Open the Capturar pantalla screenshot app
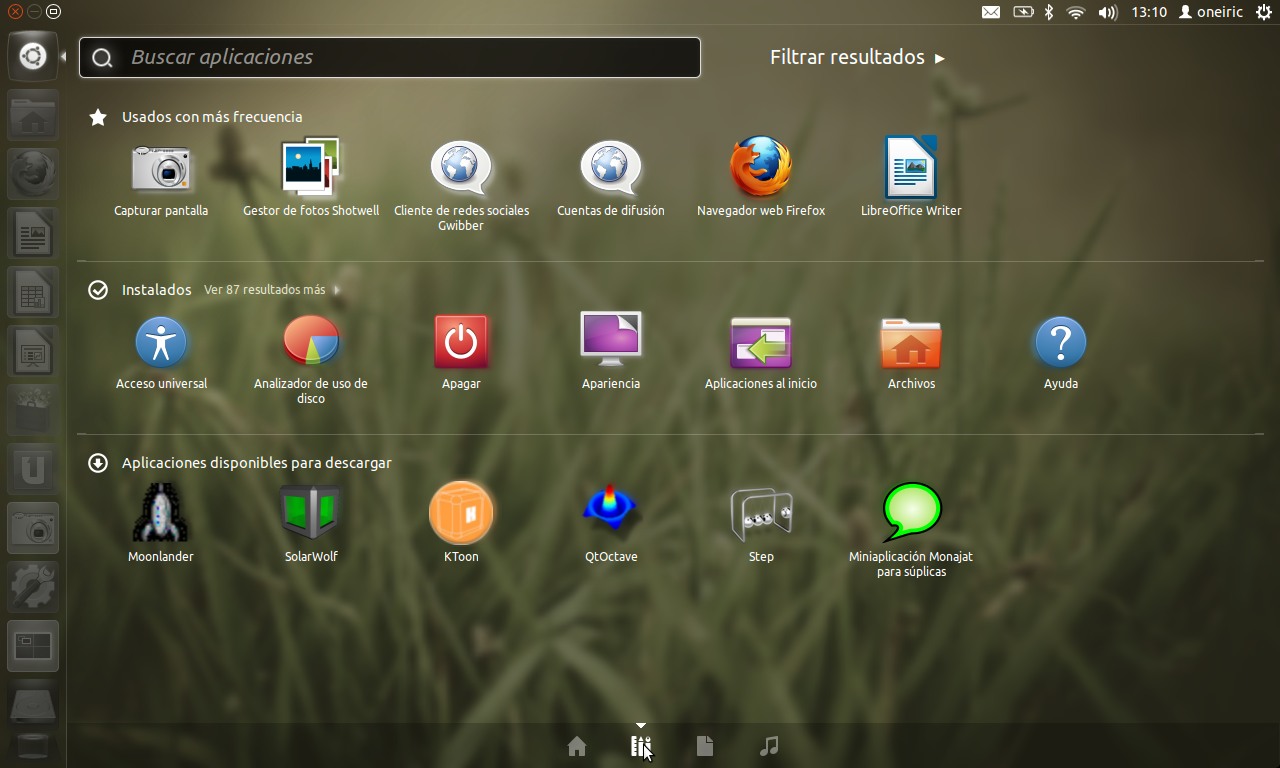This screenshot has height=768, width=1280. pos(161,169)
